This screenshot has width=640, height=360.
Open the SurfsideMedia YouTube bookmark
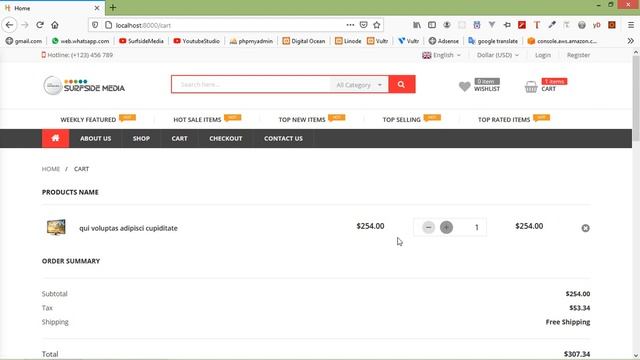tap(141, 41)
